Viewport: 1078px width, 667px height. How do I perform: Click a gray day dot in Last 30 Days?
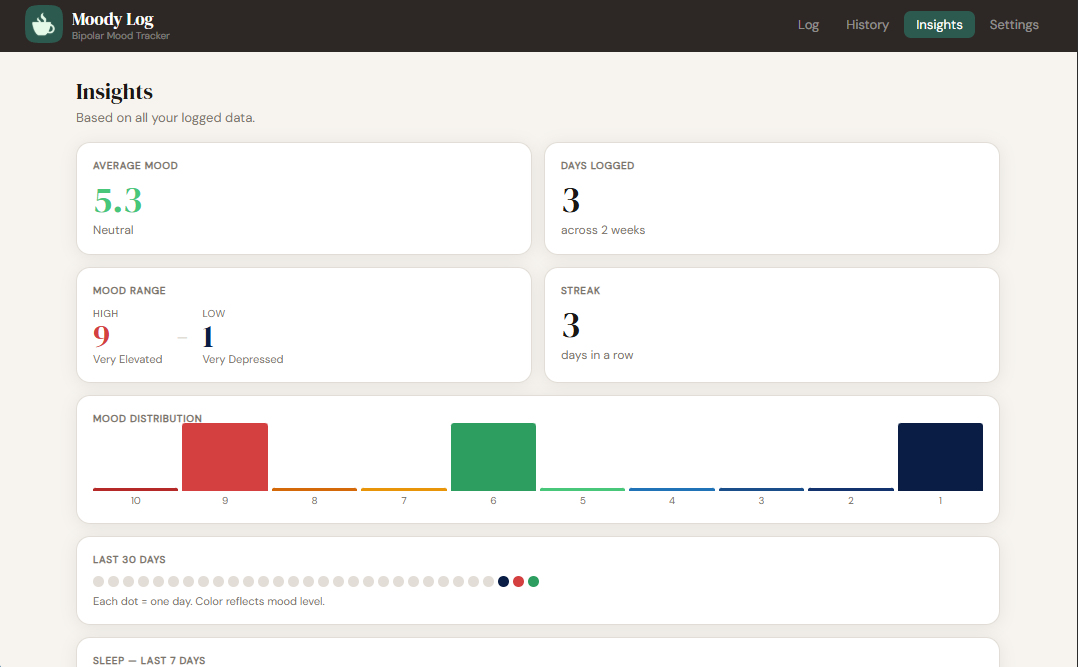pyautogui.click(x=98, y=581)
